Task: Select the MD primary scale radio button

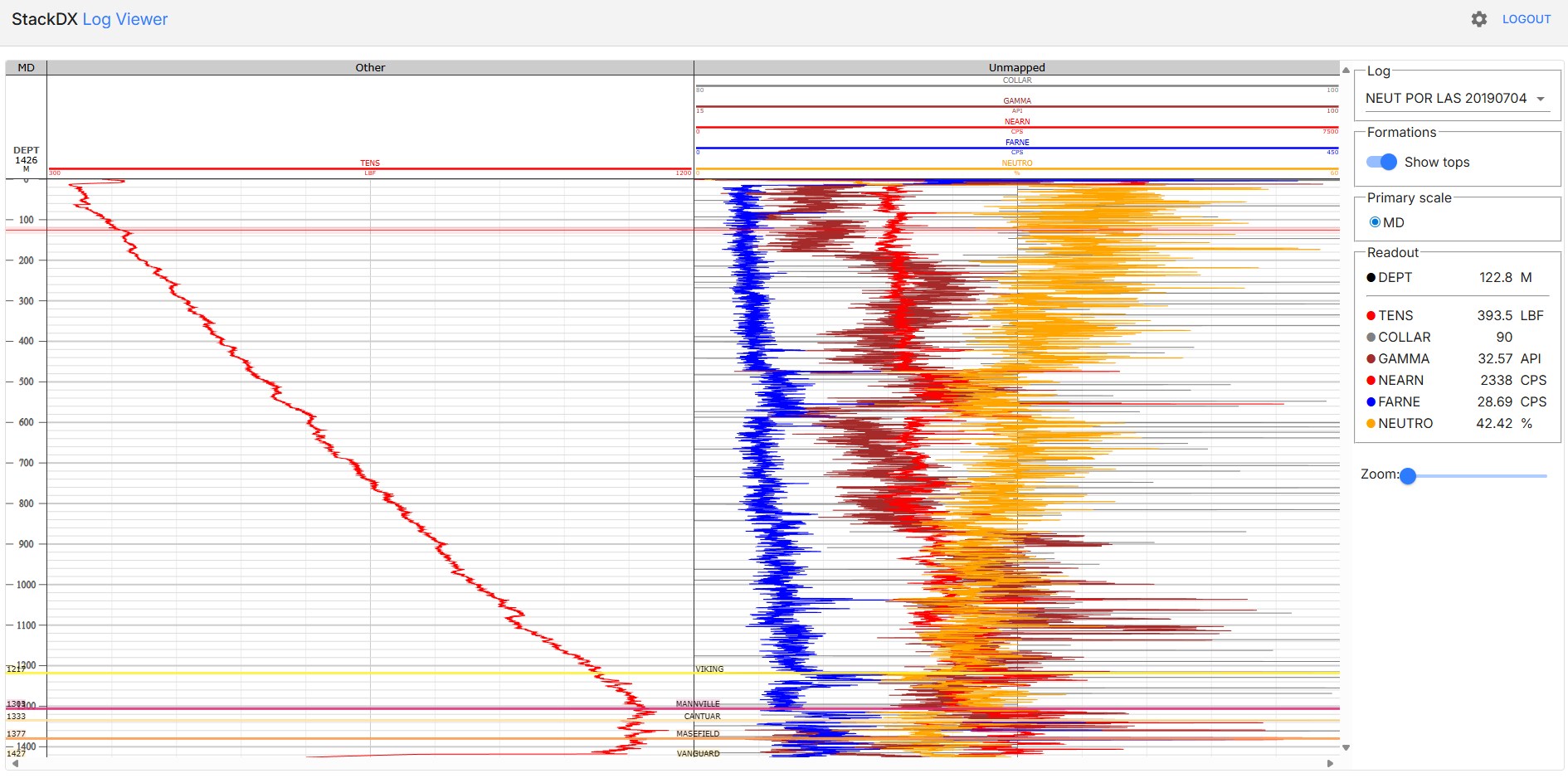Action: pyautogui.click(x=1375, y=222)
